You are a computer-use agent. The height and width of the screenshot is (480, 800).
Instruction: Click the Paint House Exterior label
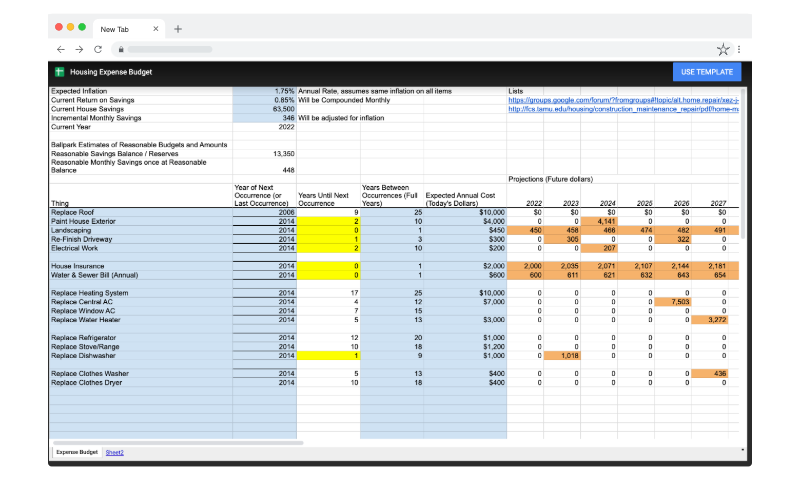click(x=83, y=221)
